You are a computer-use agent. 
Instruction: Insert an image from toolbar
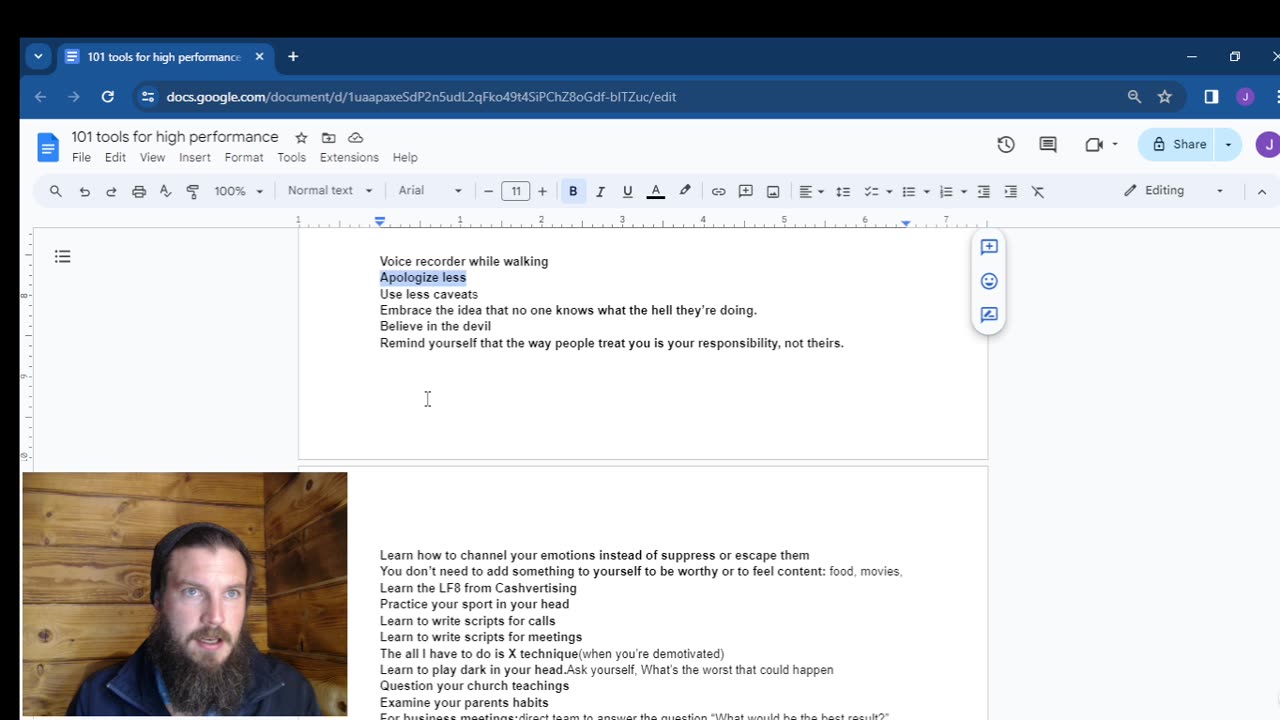pyautogui.click(x=773, y=191)
